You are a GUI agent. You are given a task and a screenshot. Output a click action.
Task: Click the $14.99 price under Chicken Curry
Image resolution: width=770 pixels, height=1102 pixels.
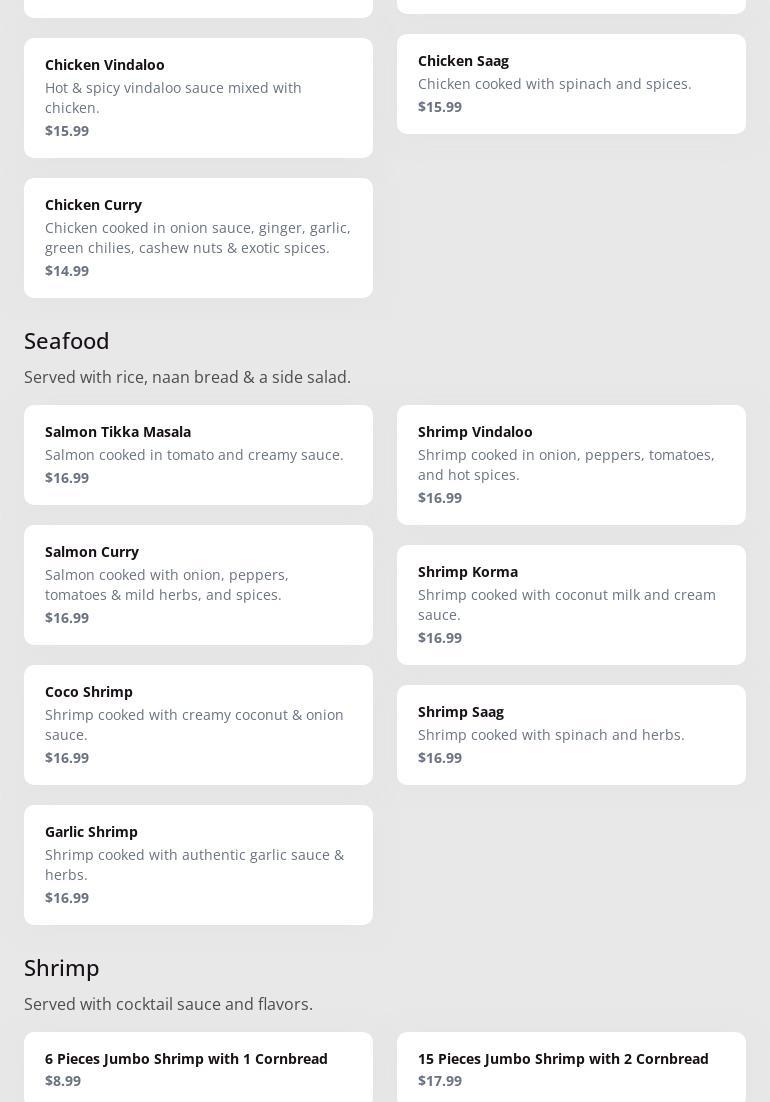click(x=67, y=271)
